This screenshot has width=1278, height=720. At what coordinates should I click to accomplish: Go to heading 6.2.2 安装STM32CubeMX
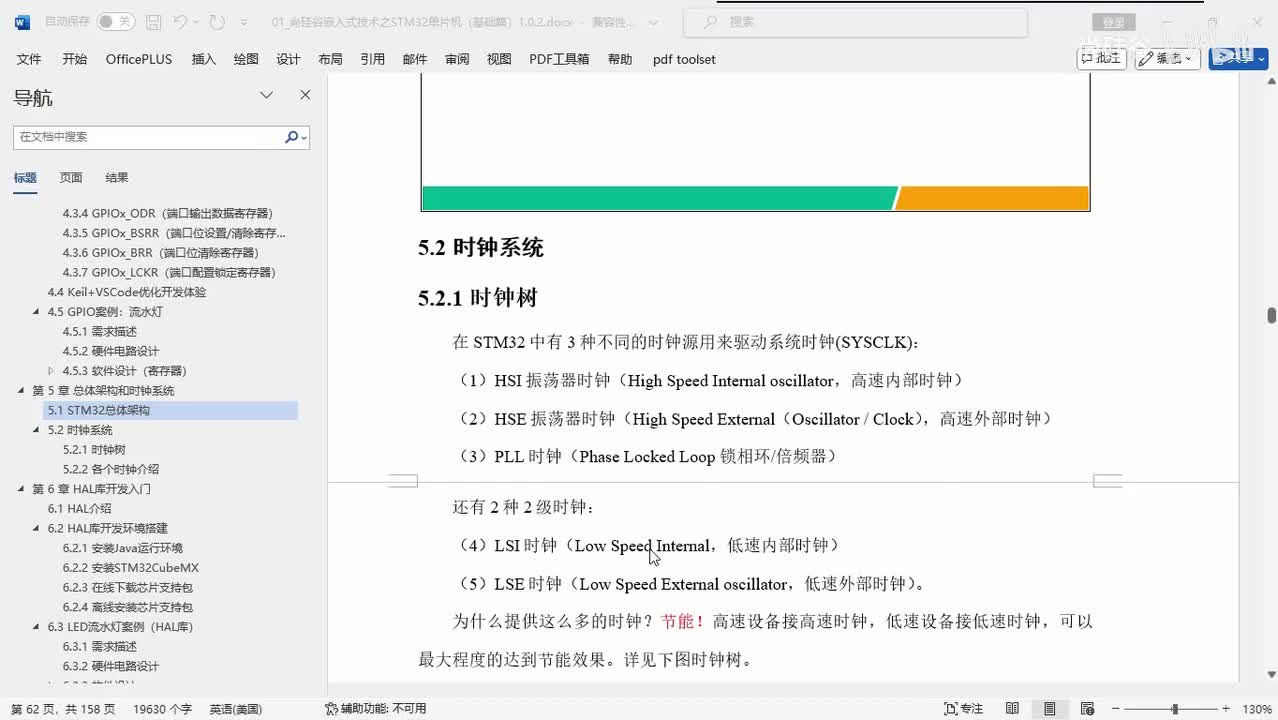point(131,568)
